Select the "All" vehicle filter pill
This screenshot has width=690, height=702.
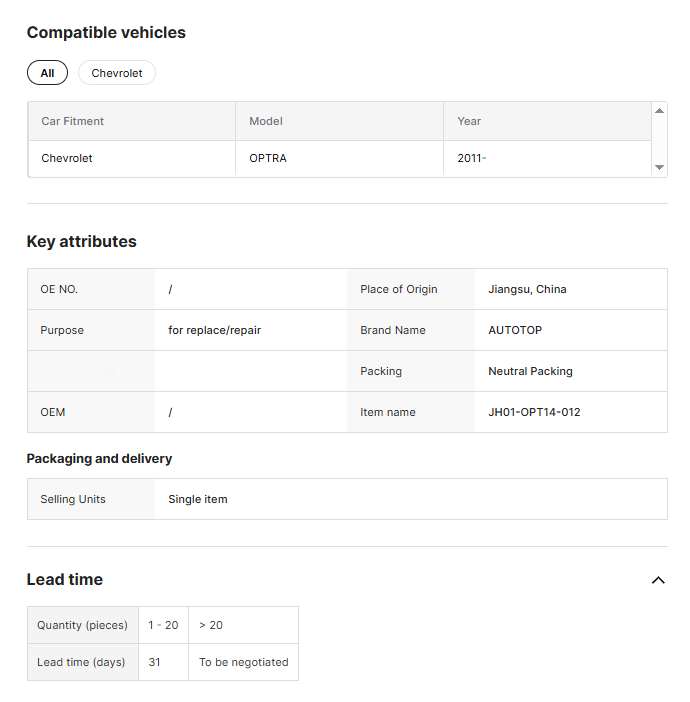click(47, 73)
